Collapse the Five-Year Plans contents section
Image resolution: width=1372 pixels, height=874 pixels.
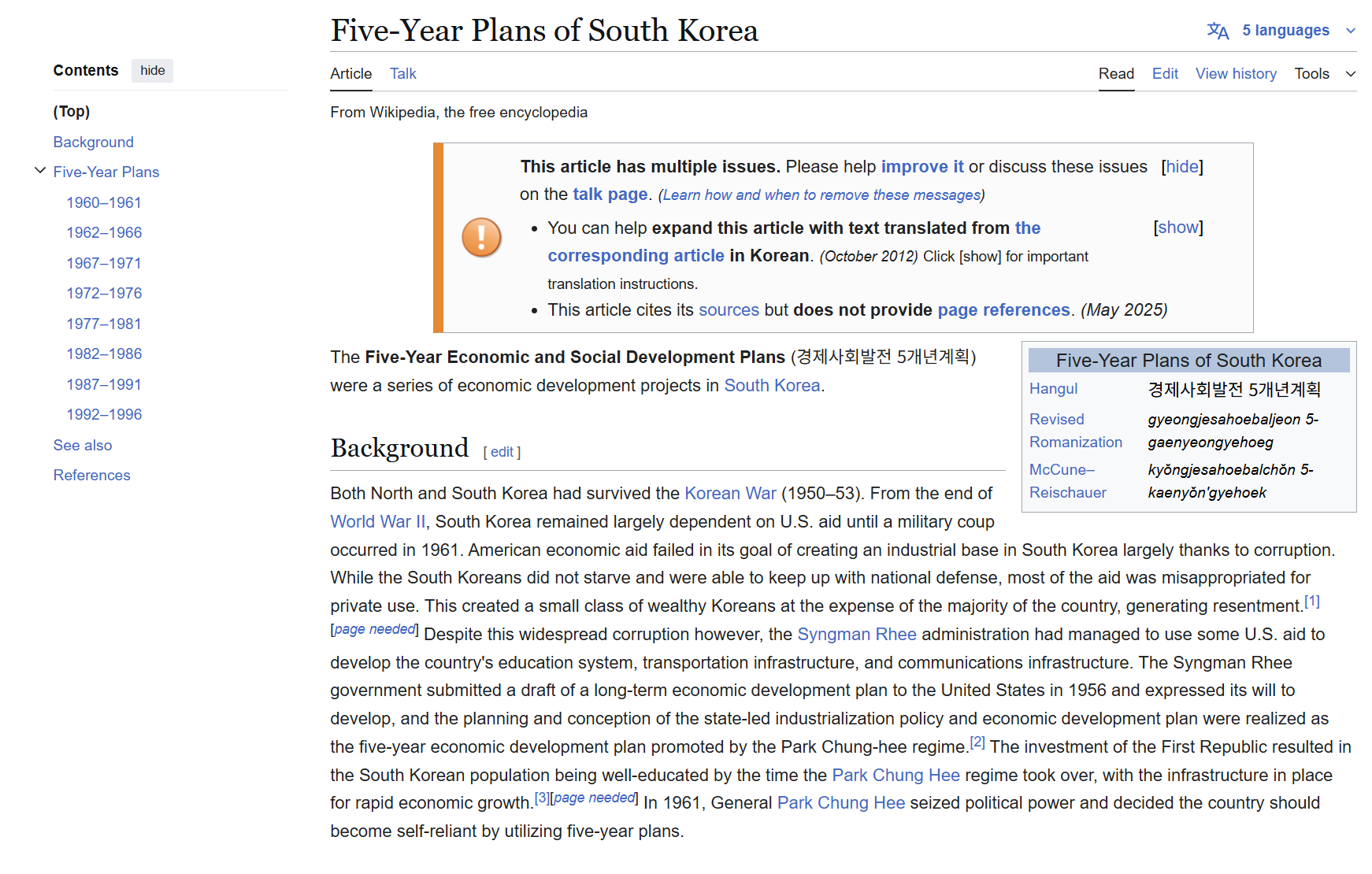point(40,171)
